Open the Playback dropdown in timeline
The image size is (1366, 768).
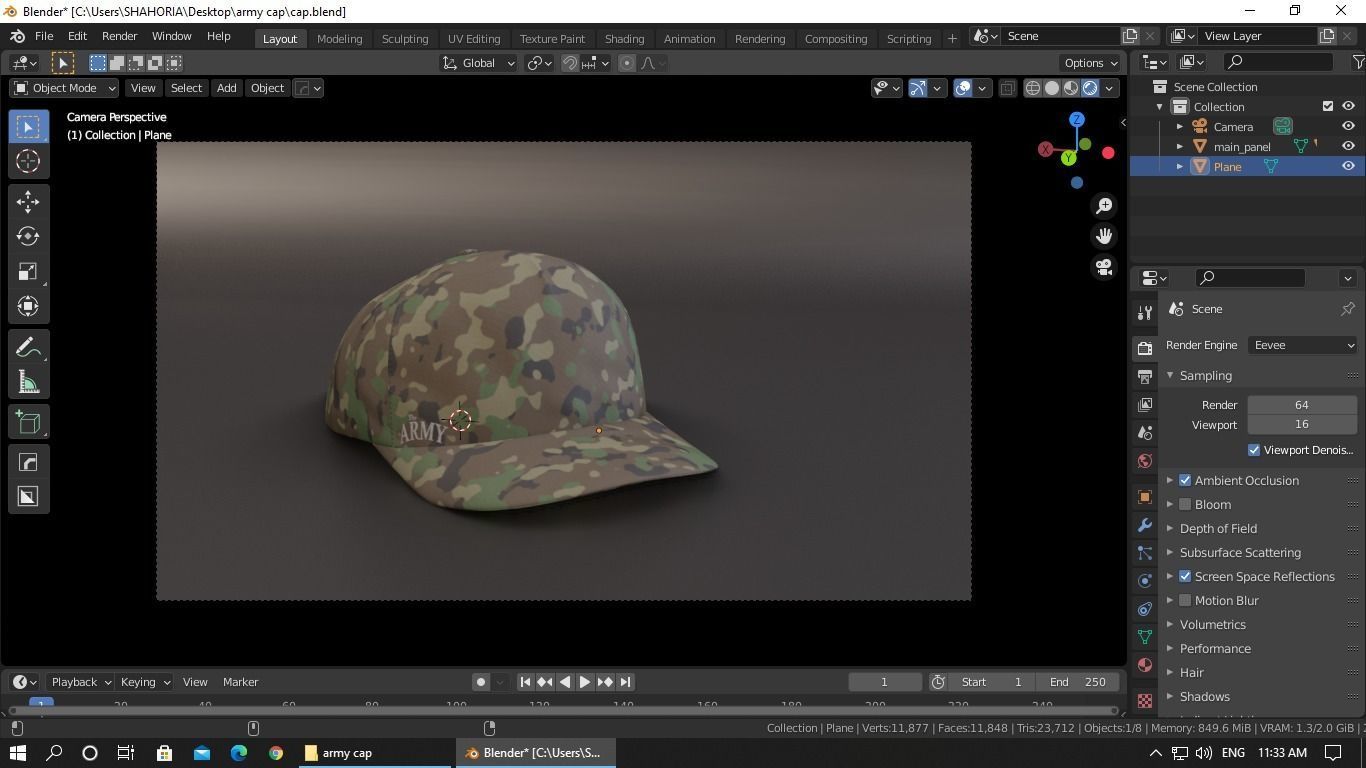point(80,682)
